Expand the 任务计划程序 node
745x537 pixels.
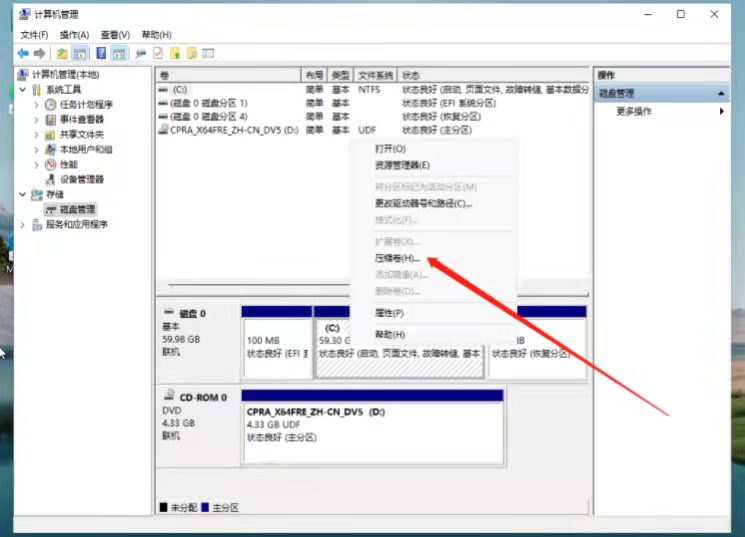coord(37,104)
